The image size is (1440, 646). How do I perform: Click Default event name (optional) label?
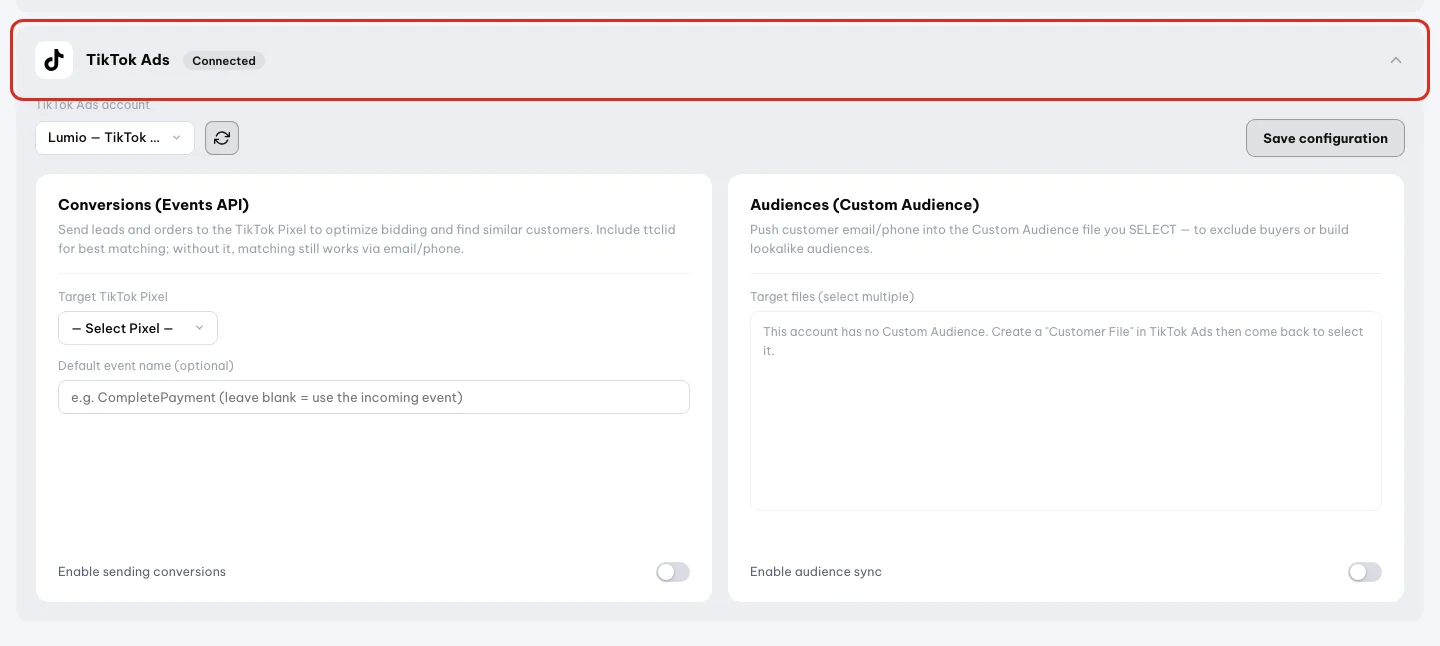146,366
